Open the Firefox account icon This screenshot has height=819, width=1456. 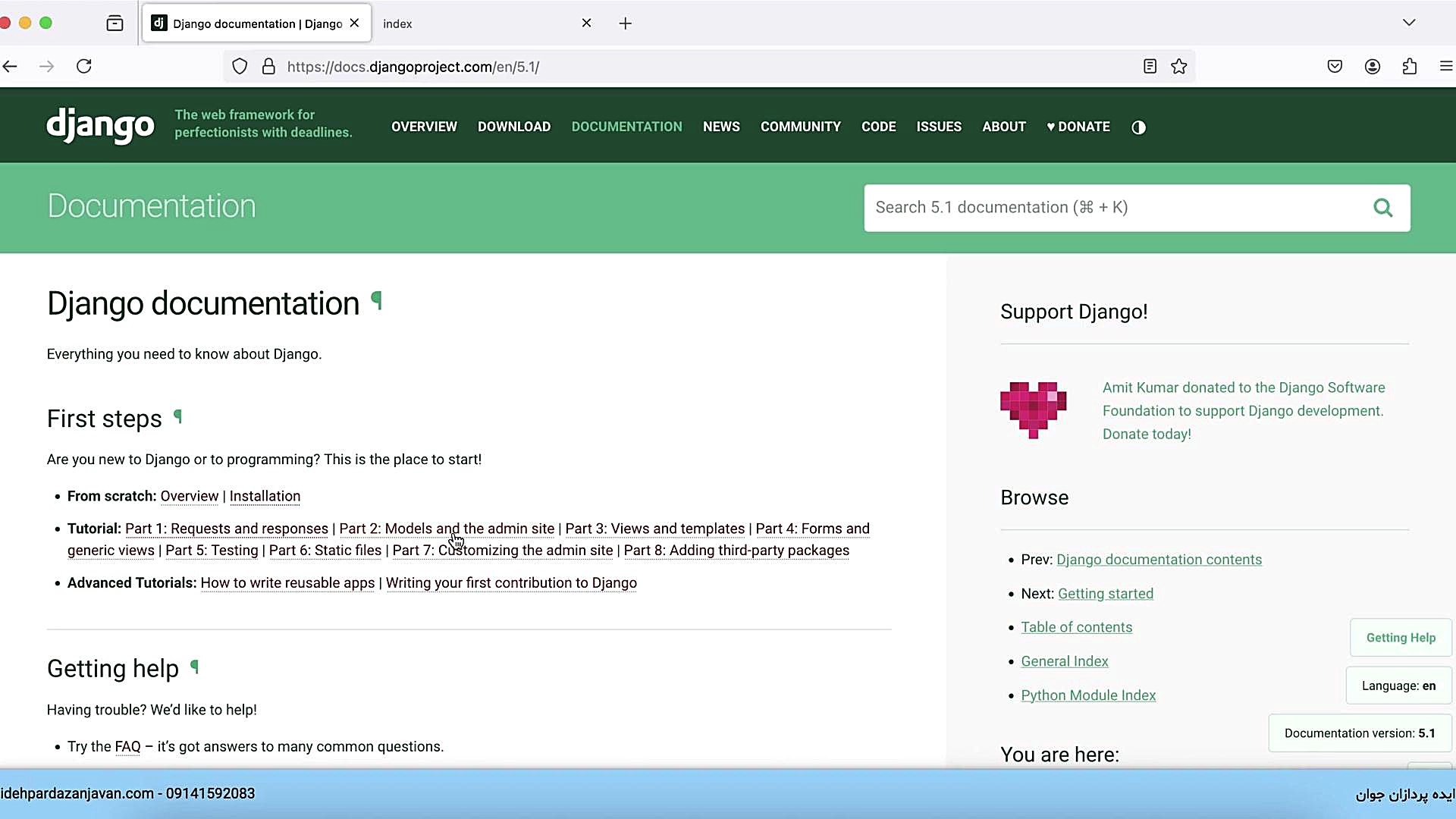[x=1373, y=67]
